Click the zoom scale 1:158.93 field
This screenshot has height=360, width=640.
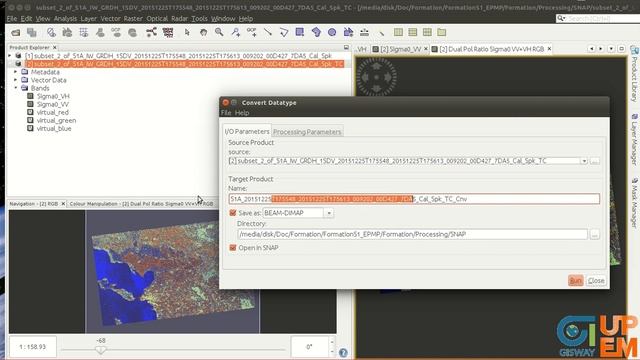[x=33, y=347]
